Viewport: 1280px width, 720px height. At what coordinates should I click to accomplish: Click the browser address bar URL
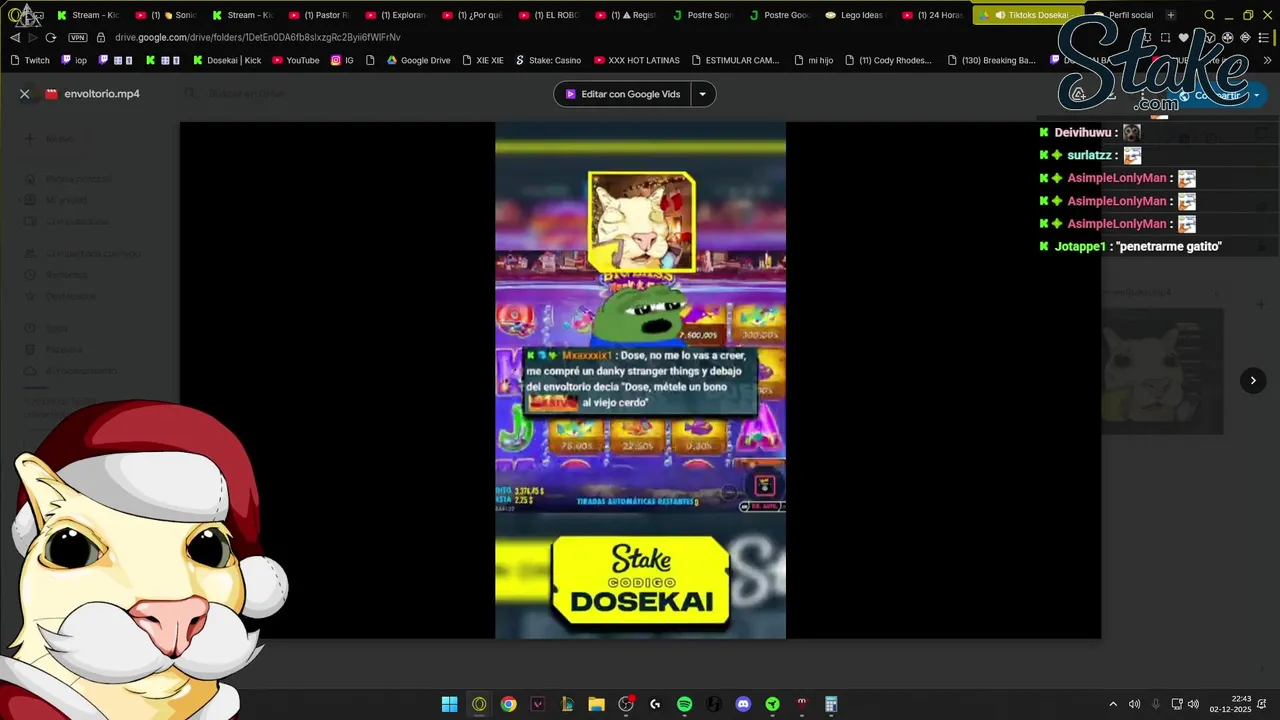[258, 37]
